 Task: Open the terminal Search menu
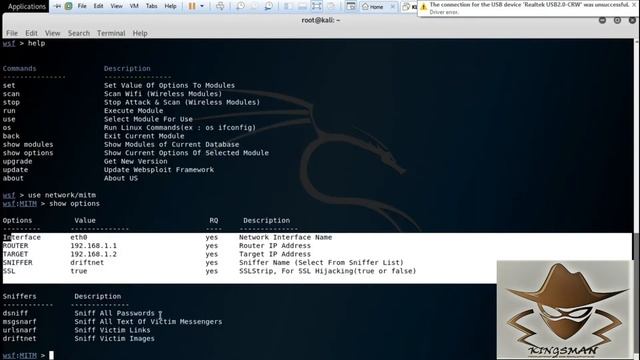click(78, 33)
